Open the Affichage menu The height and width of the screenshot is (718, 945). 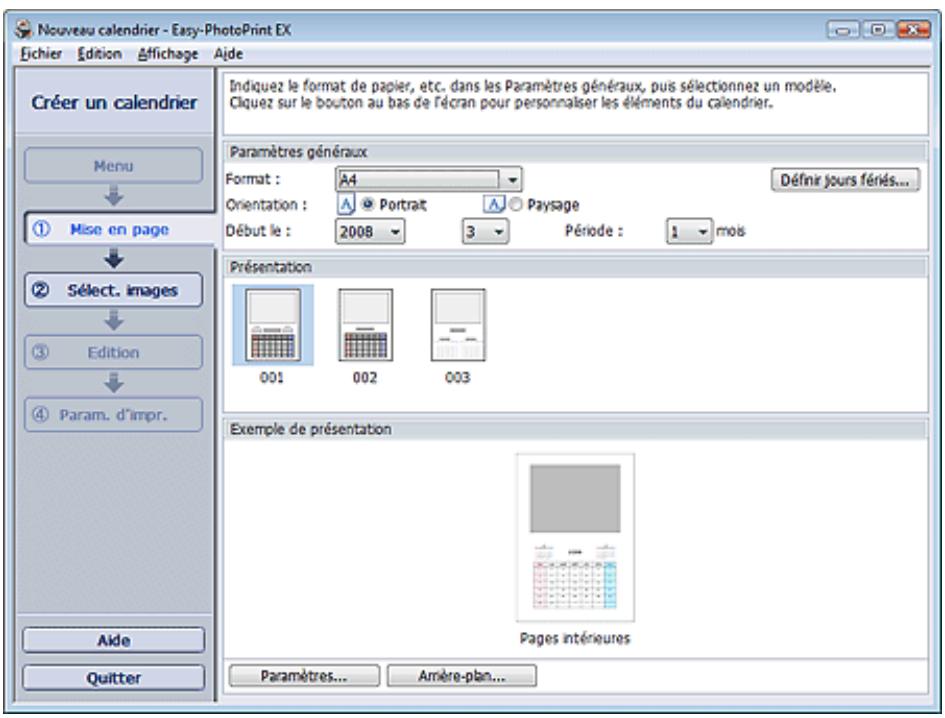click(168, 54)
